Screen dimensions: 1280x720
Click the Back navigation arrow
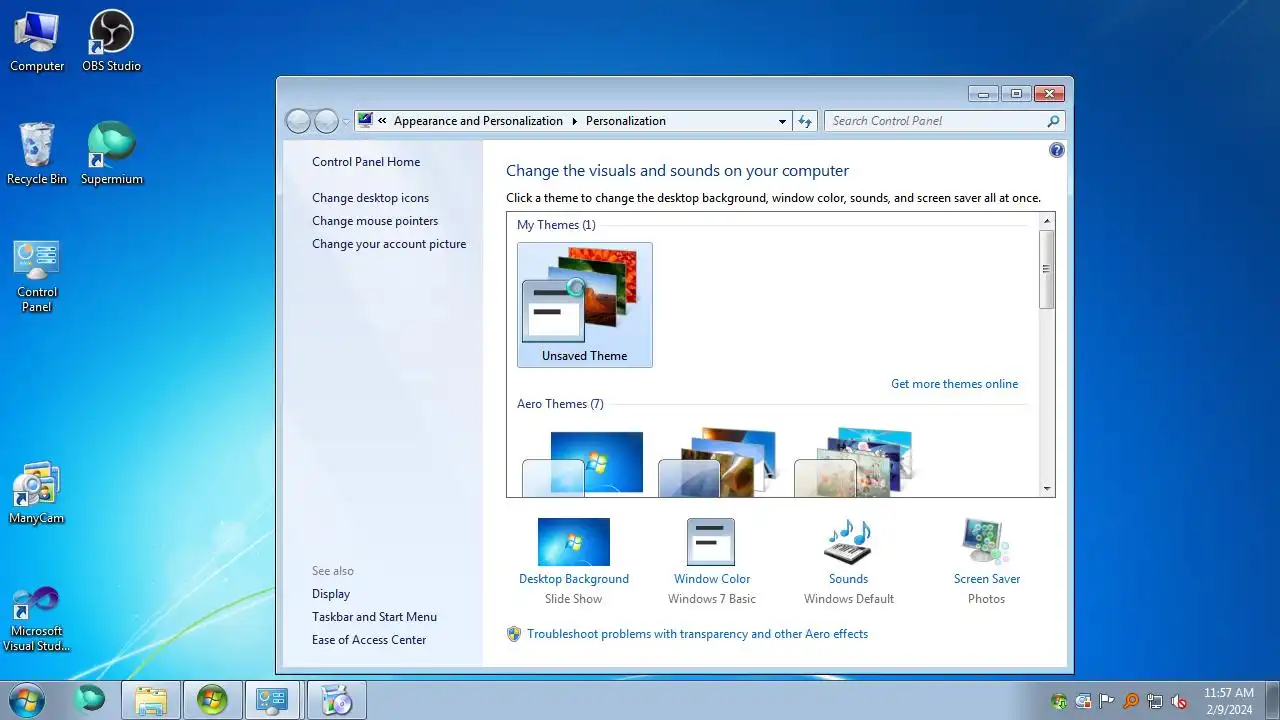298,121
